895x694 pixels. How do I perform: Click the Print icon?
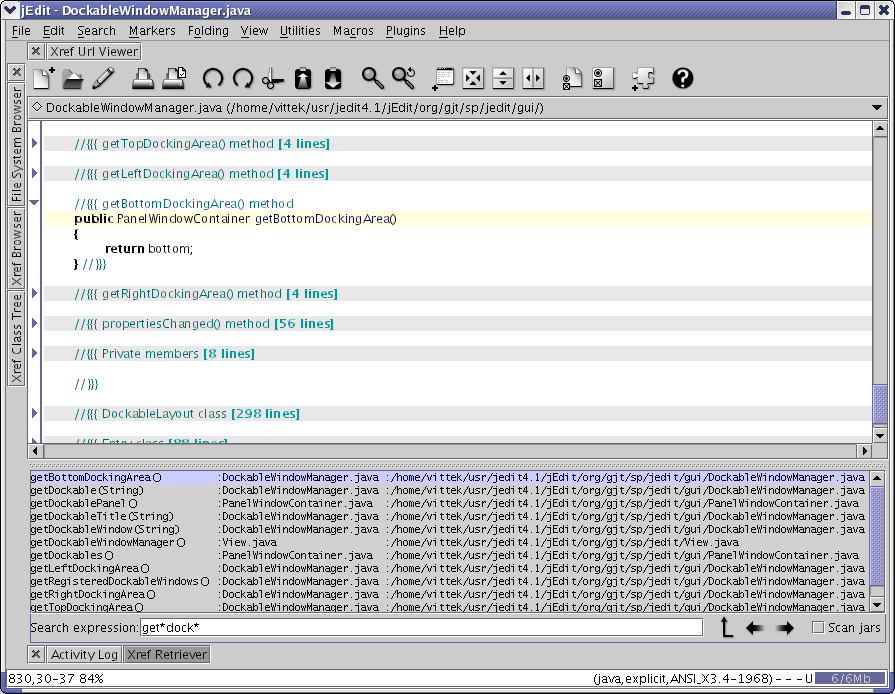point(142,78)
